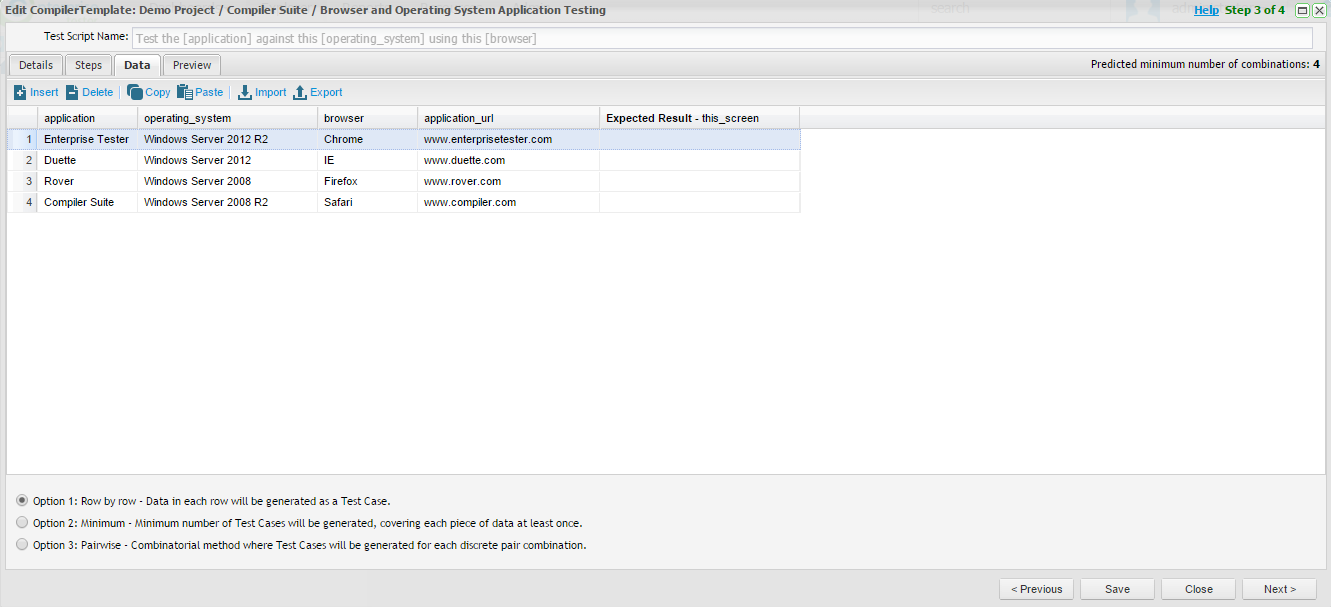This screenshot has width=1331, height=607.
Task: Open the Help link
Action: 1206,10
